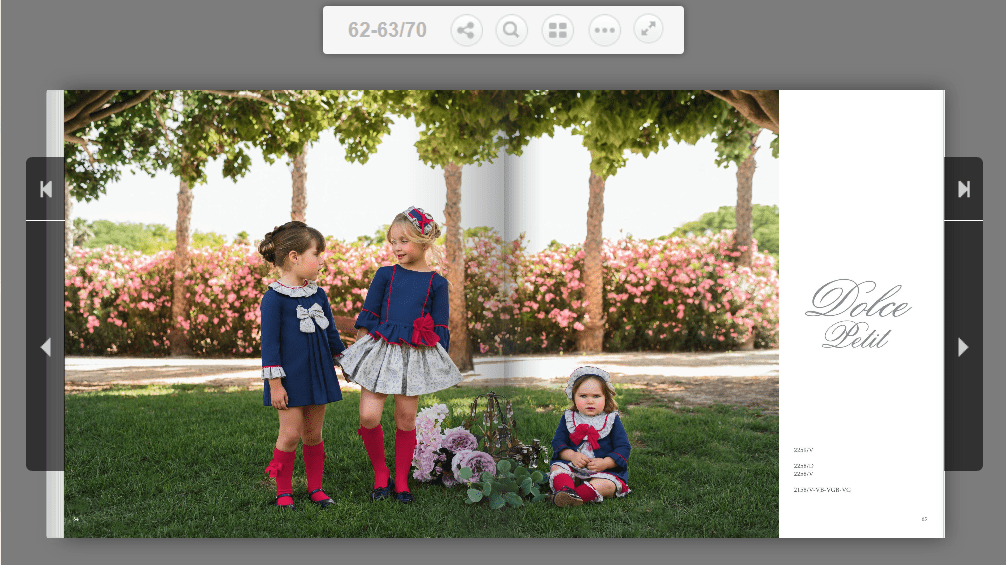This screenshot has width=1006, height=565.
Task: Advance to next page with right arrow
Action: pos(963,347)
